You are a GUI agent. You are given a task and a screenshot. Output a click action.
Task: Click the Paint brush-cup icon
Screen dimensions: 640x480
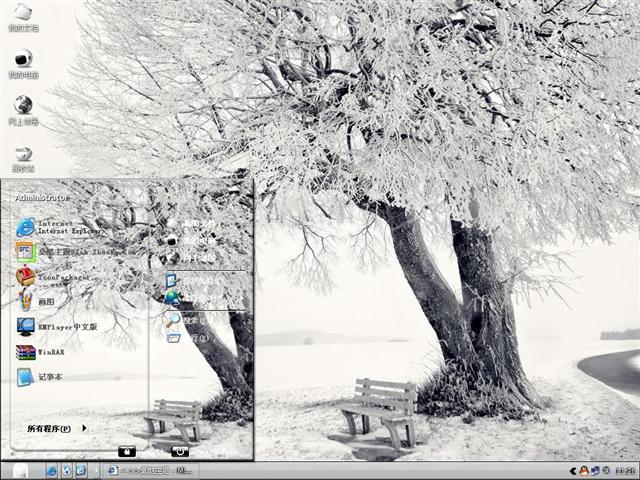click(25, 300)
